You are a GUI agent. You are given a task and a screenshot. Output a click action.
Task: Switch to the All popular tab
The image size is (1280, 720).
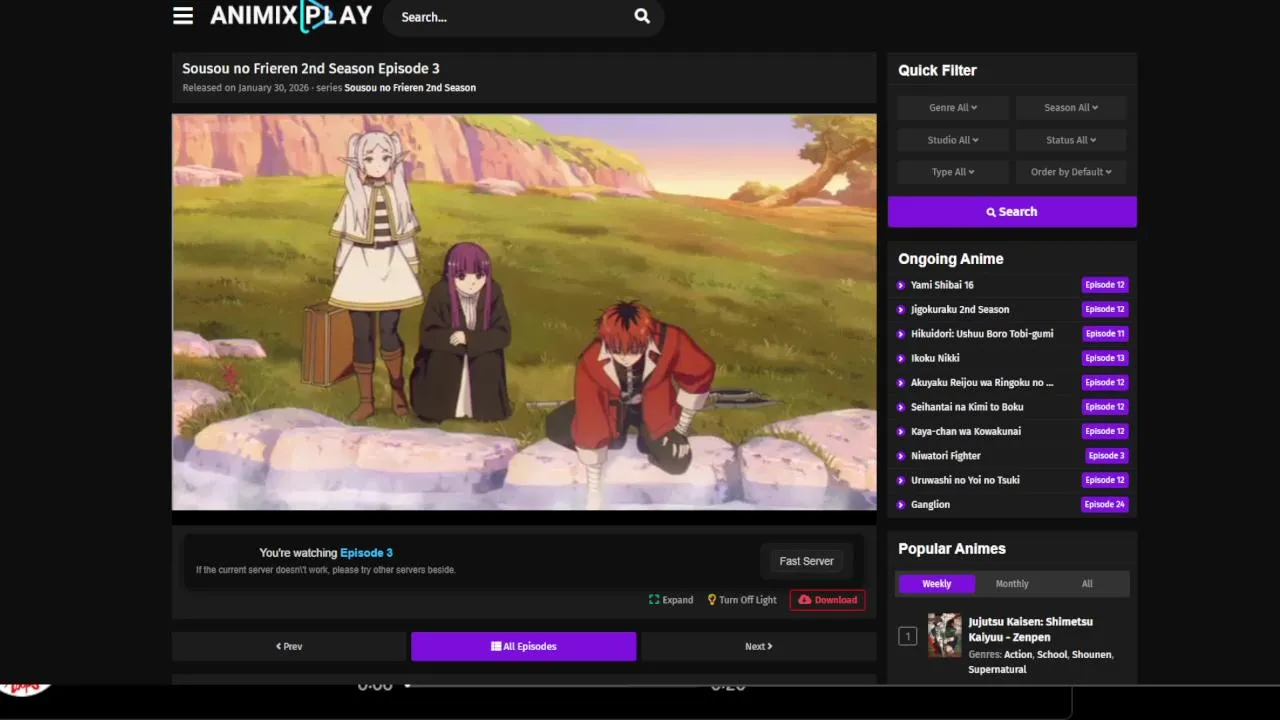click(x=1087, y=584)
